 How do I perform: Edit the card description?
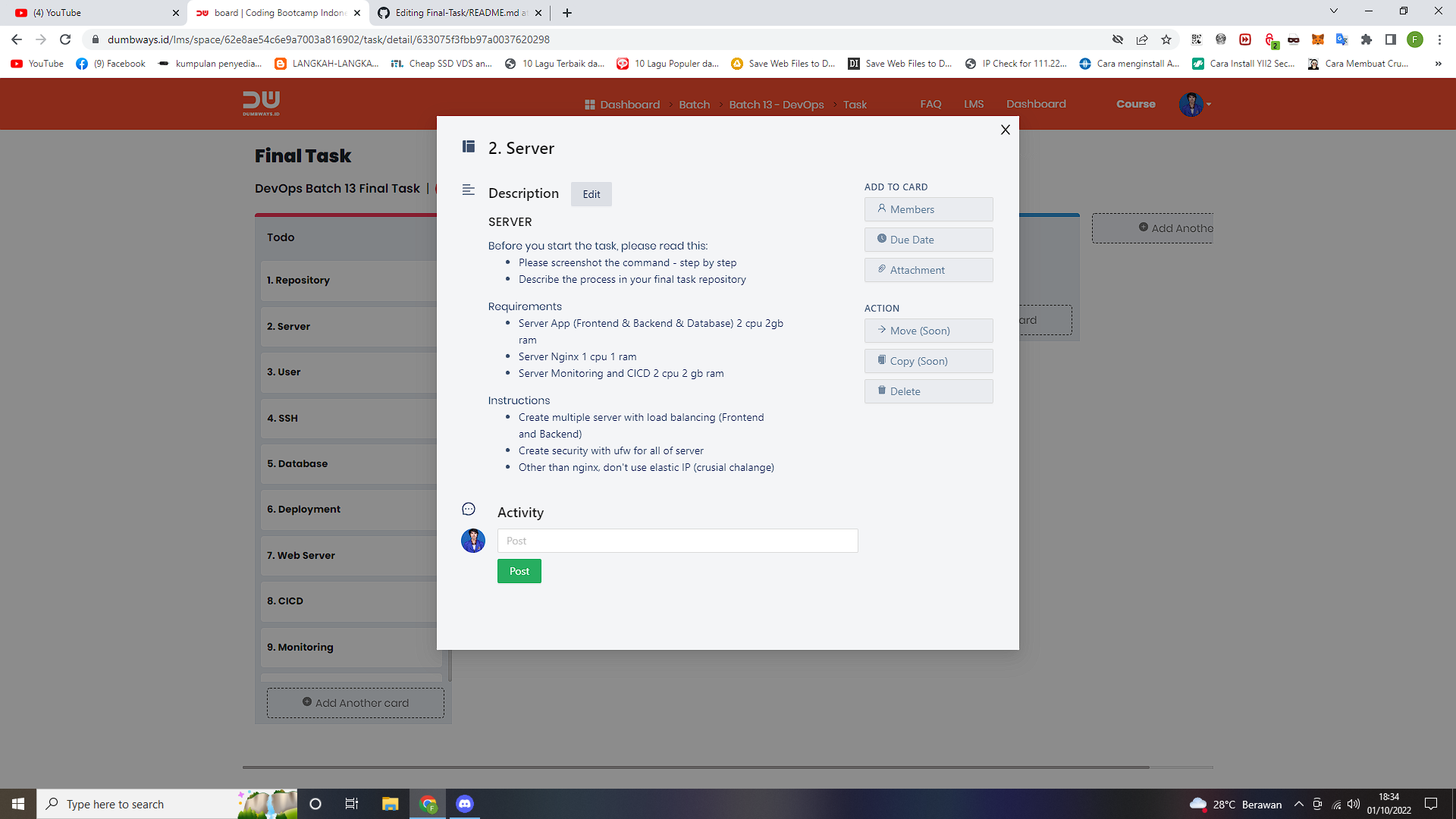click(x=591, y=194)
